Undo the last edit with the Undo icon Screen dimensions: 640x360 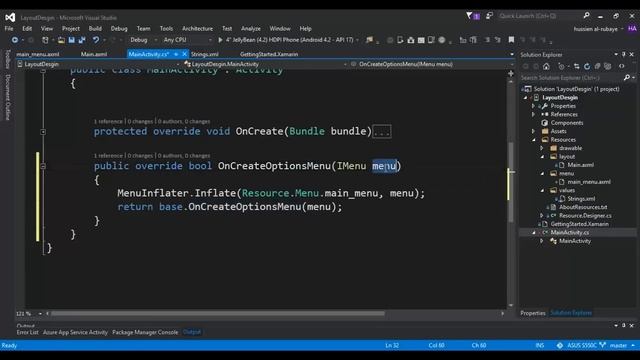click(96, 40)
